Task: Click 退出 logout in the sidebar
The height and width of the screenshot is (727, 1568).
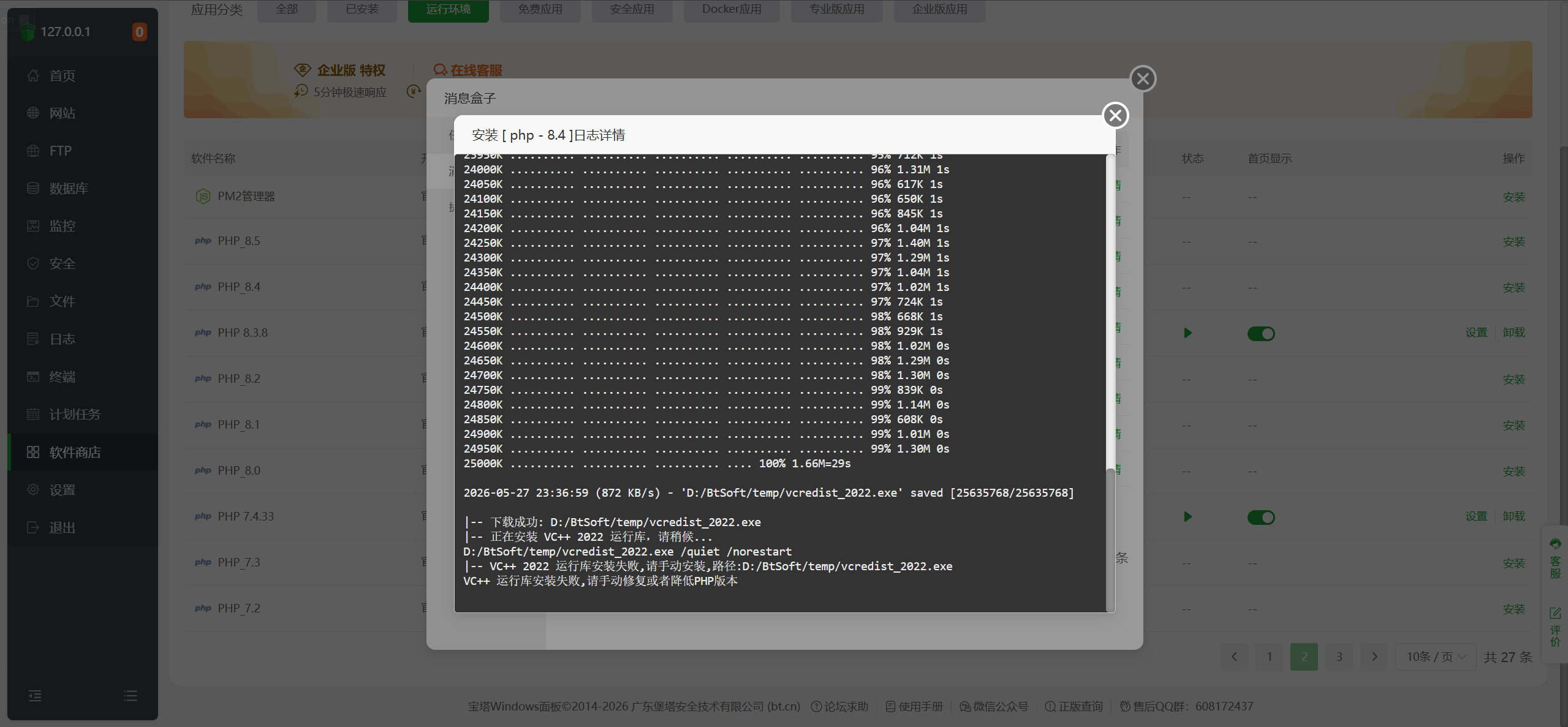Action: [83, 527]
